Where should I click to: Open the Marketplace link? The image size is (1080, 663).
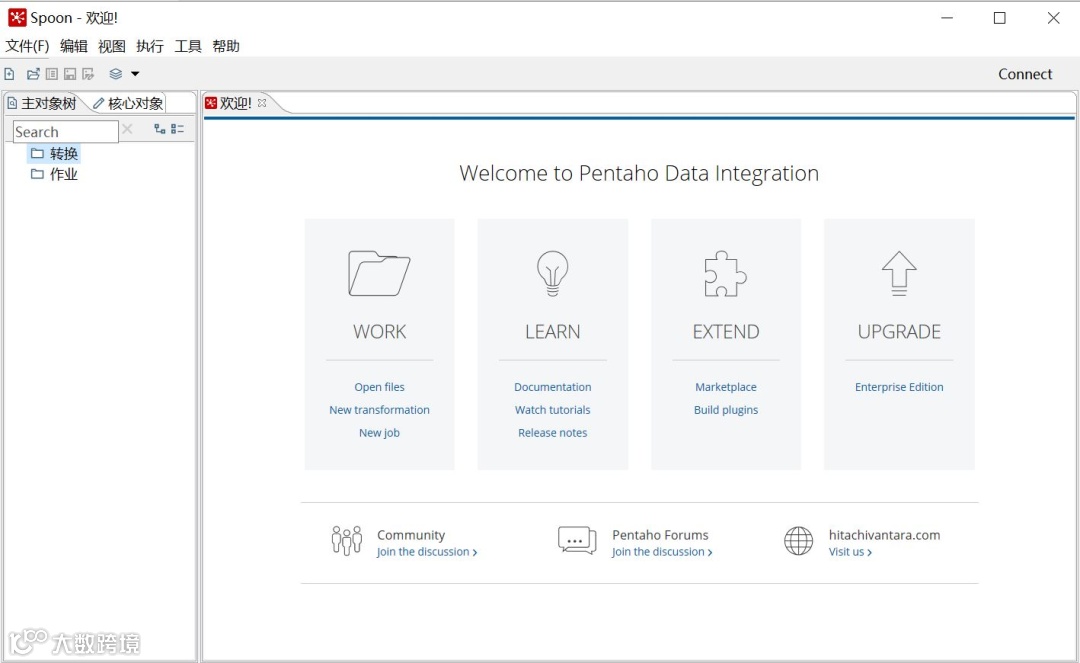coord(726,387)
